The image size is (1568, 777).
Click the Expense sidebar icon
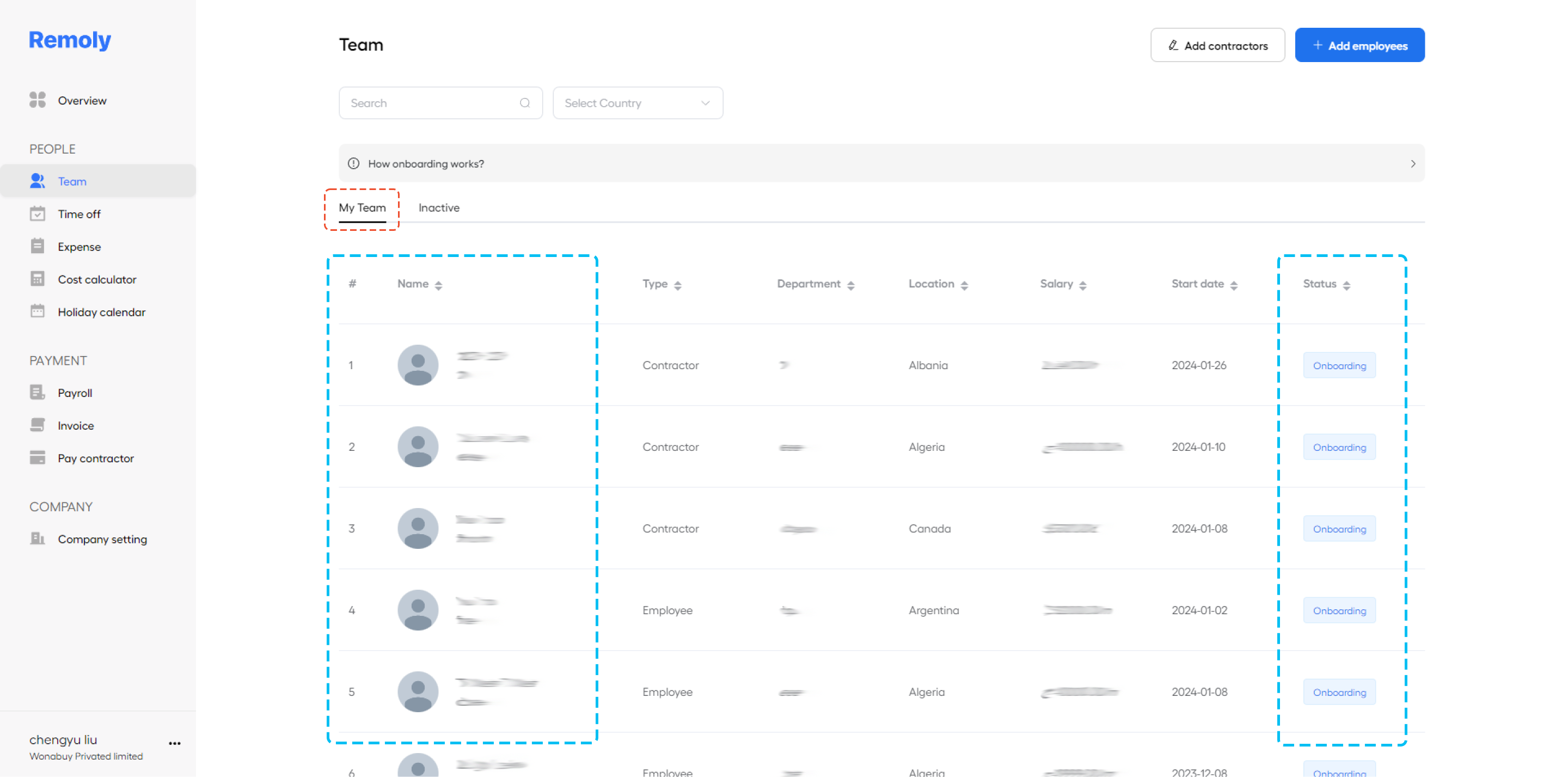point(37,246)
